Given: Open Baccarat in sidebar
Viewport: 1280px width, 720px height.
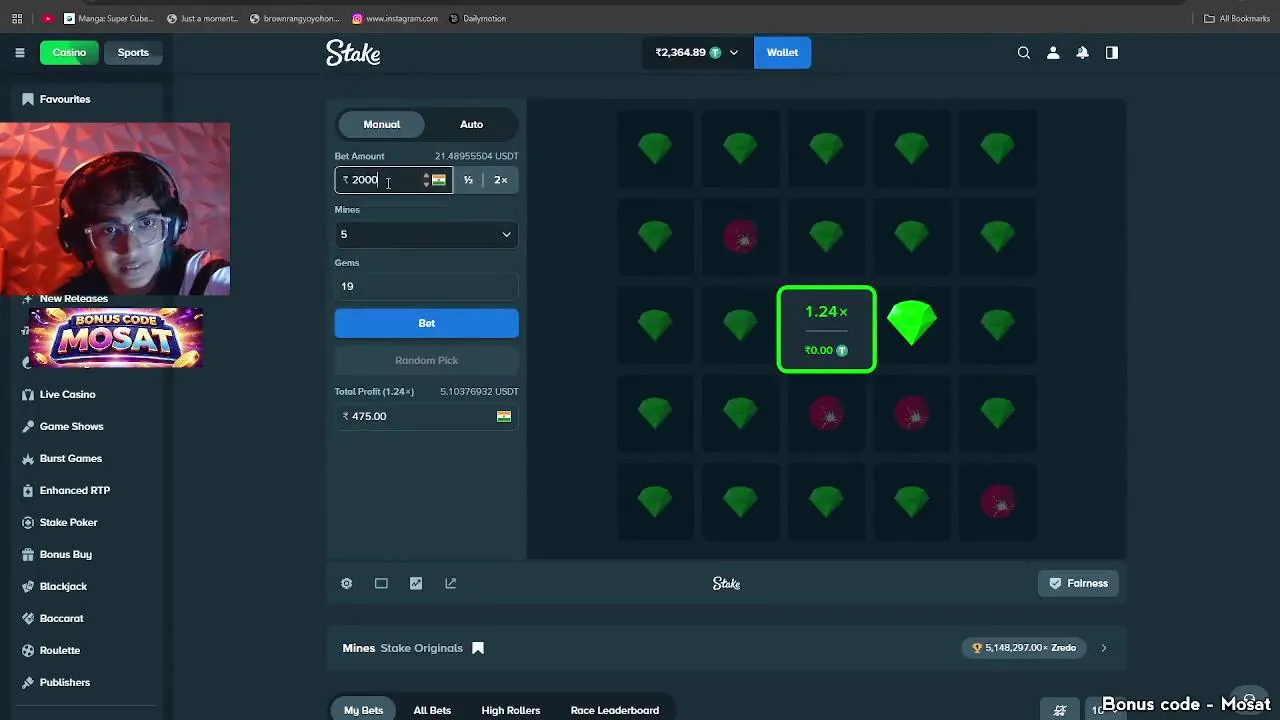Looking at the screenshot, I should [61, 618].
